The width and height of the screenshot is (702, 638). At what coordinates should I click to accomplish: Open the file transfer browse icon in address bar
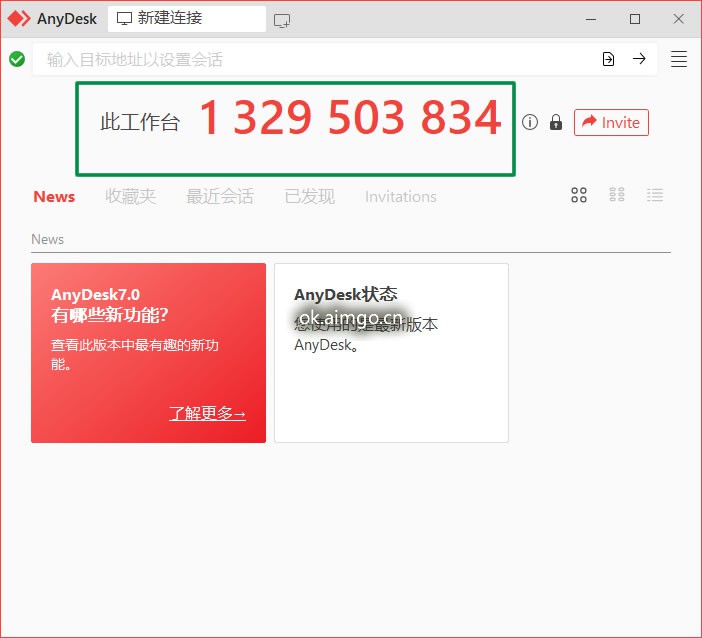point(608,59)
